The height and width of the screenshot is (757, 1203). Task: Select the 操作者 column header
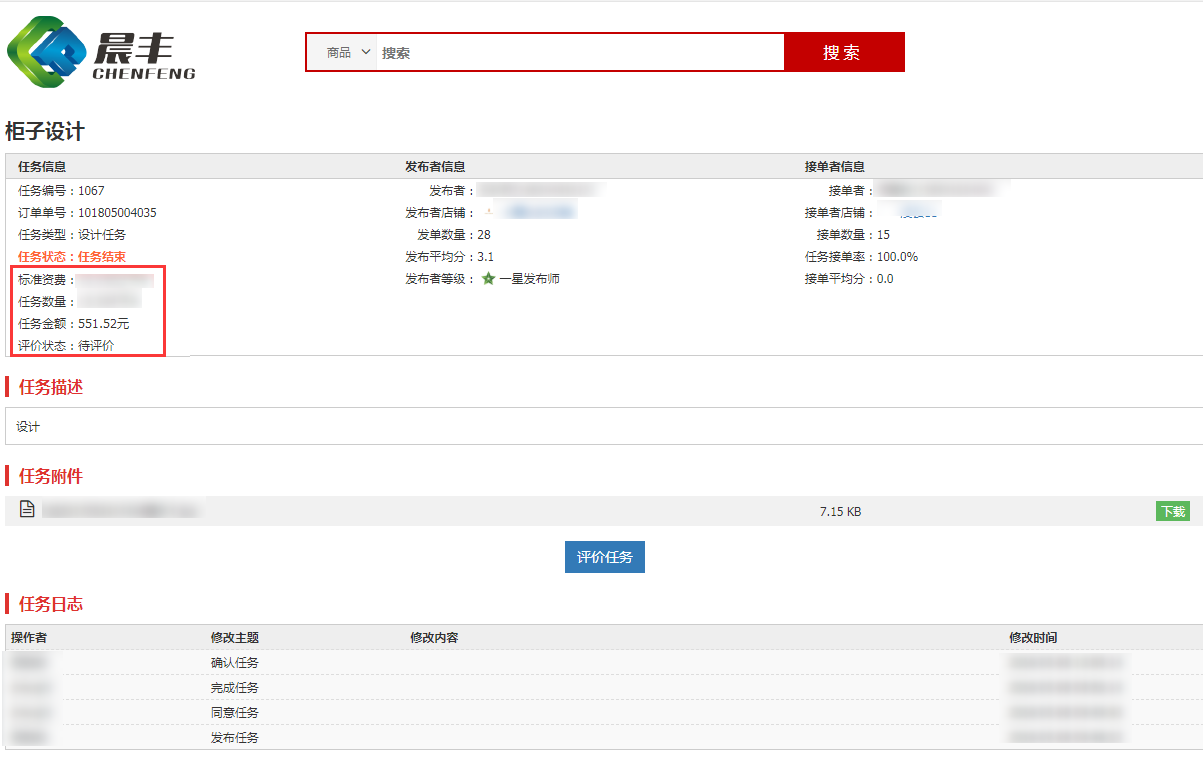click(29, 638)
